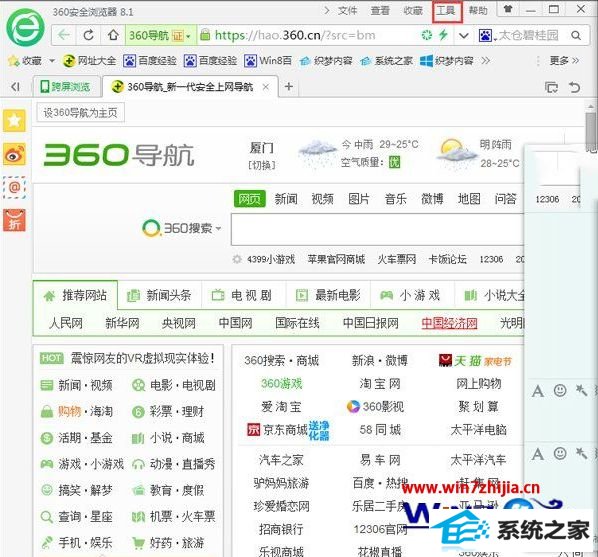Collapse sidebar with the left arrow icon
The width and height of the screenshot is (598, 557).
click(x=15, y=87)
